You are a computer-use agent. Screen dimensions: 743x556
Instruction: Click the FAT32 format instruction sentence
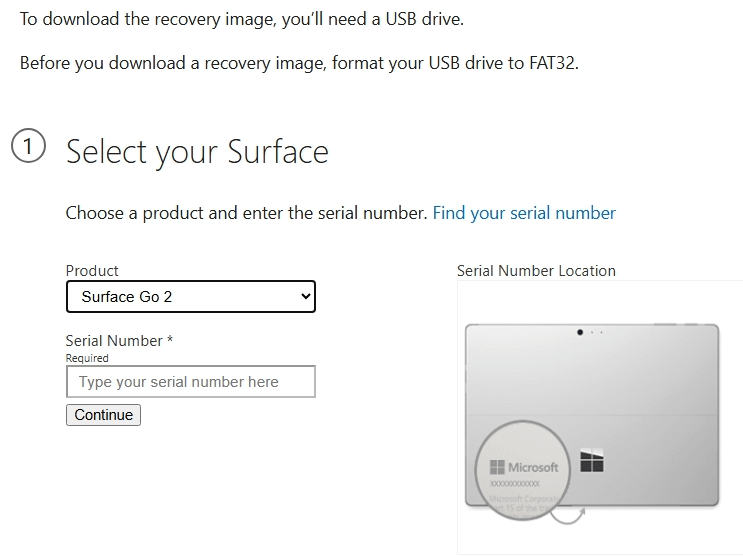point(299,63)
